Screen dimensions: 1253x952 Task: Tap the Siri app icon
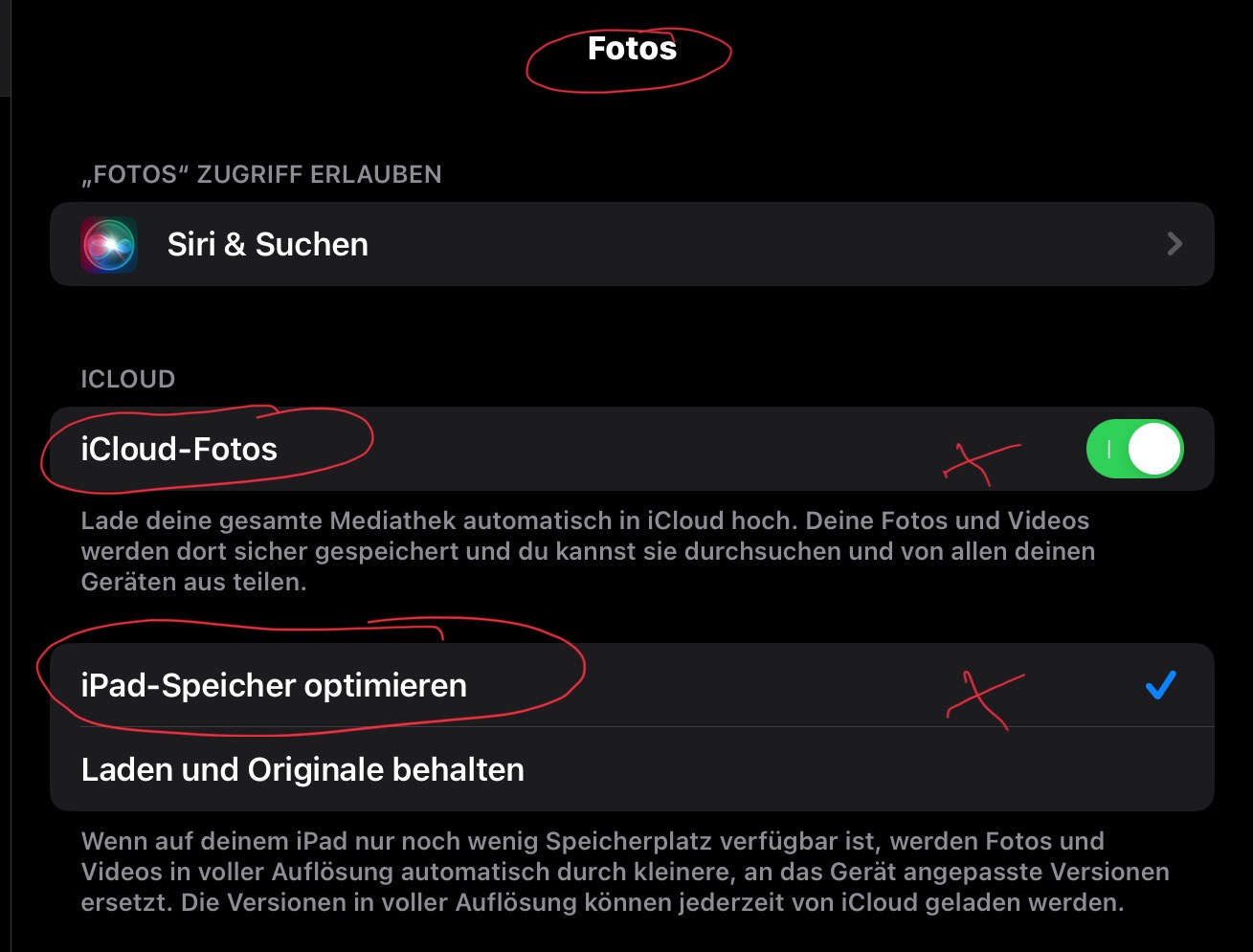click(109, 245)
